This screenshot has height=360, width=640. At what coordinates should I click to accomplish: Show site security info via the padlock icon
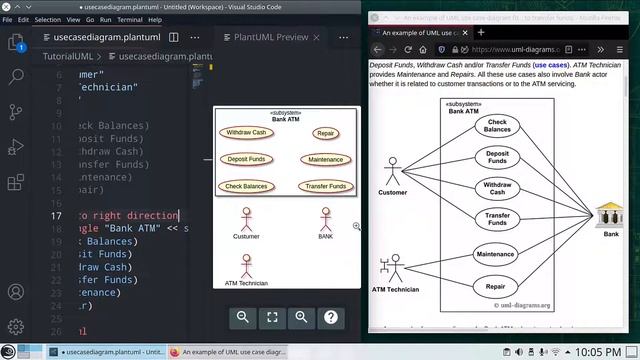pyautogui.click(x=455, y=49)
